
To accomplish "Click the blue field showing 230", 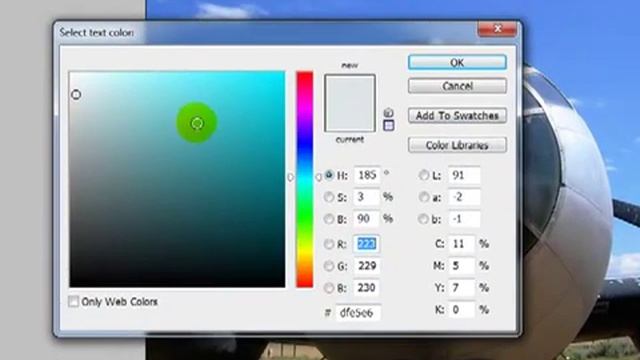I will pyautogui.click(x=367, y=288).
